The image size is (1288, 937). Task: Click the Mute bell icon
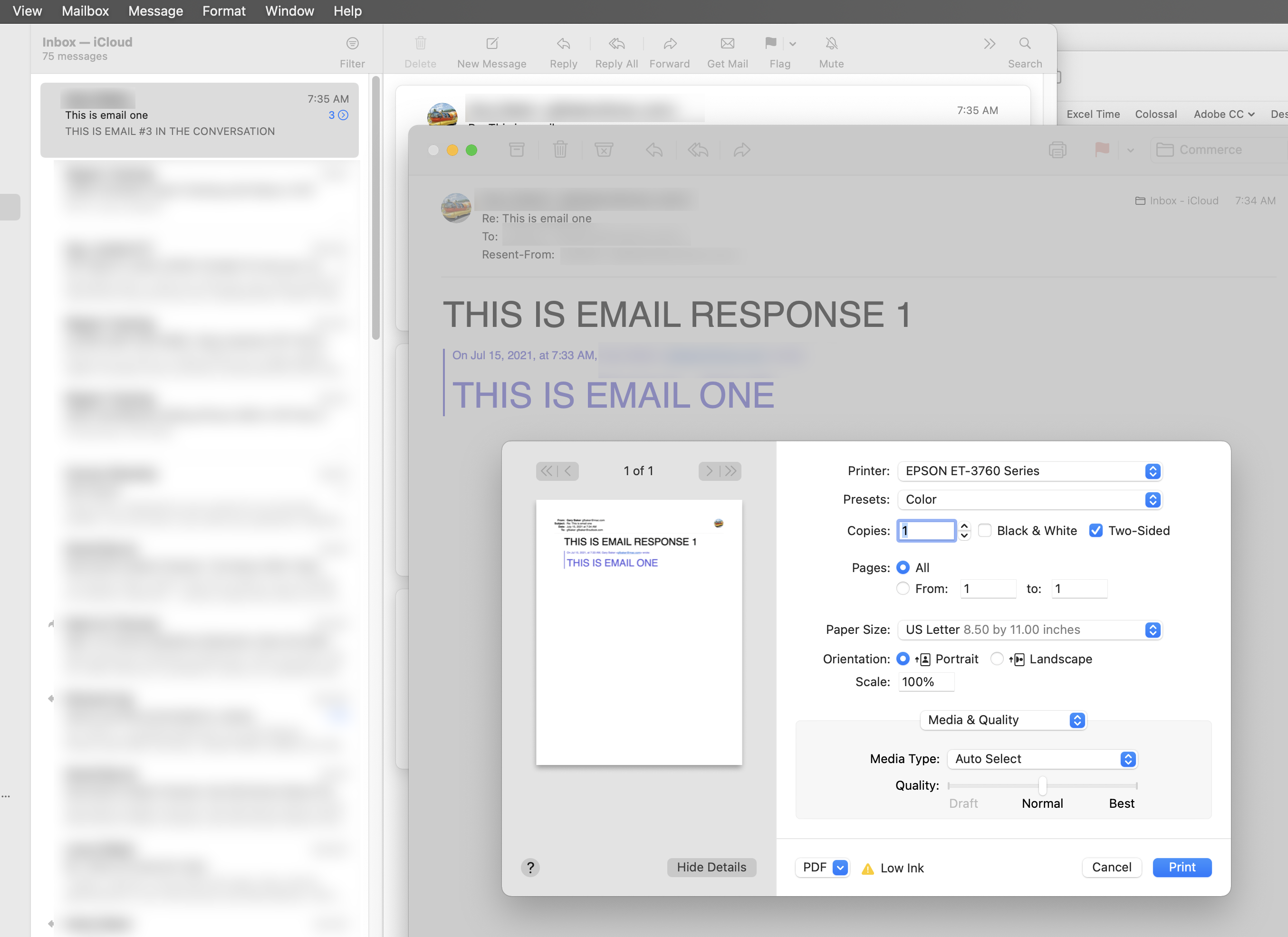click(x=831, y=44)
